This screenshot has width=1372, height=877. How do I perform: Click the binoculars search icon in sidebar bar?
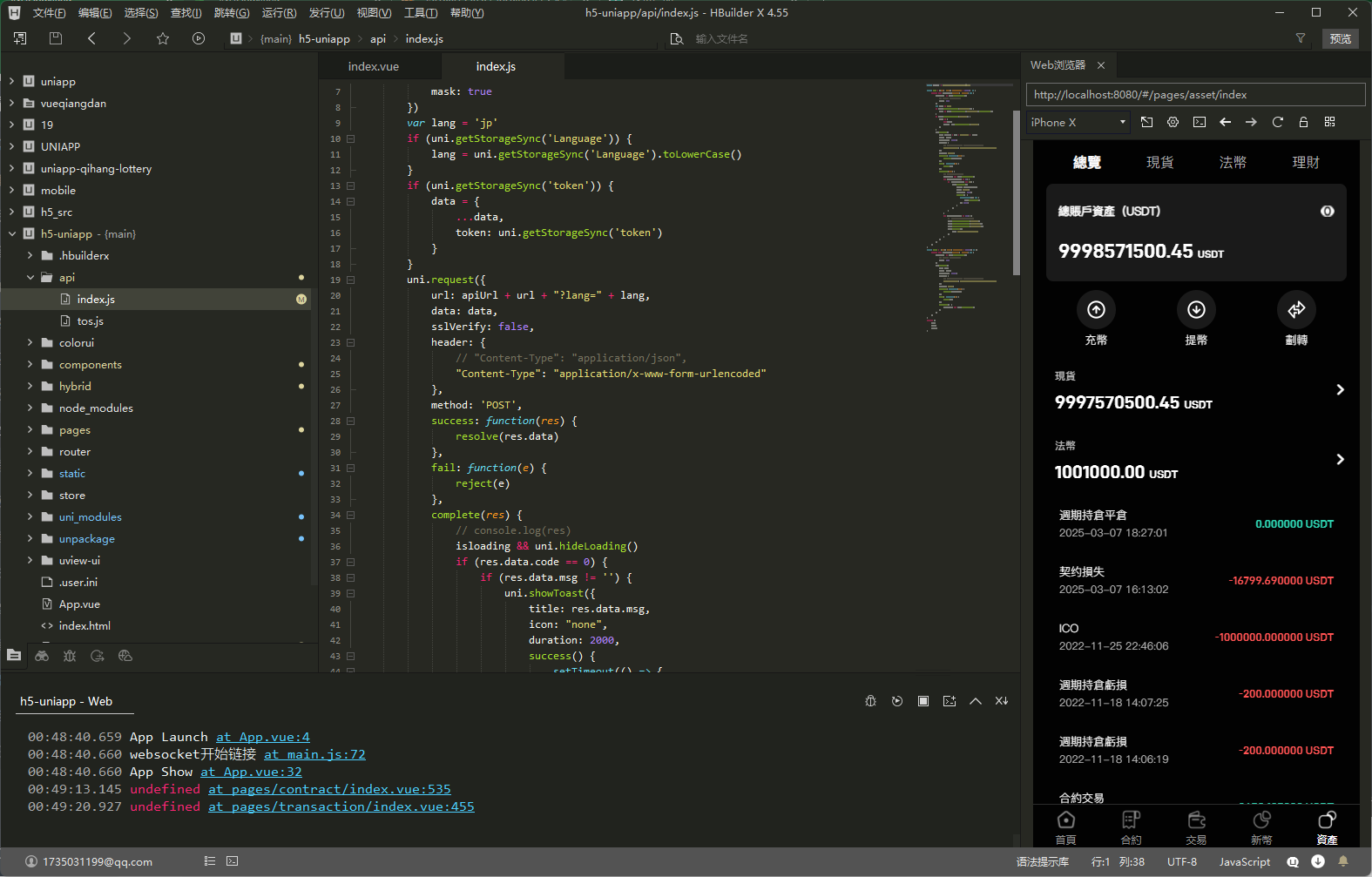(x=42, y=656)
